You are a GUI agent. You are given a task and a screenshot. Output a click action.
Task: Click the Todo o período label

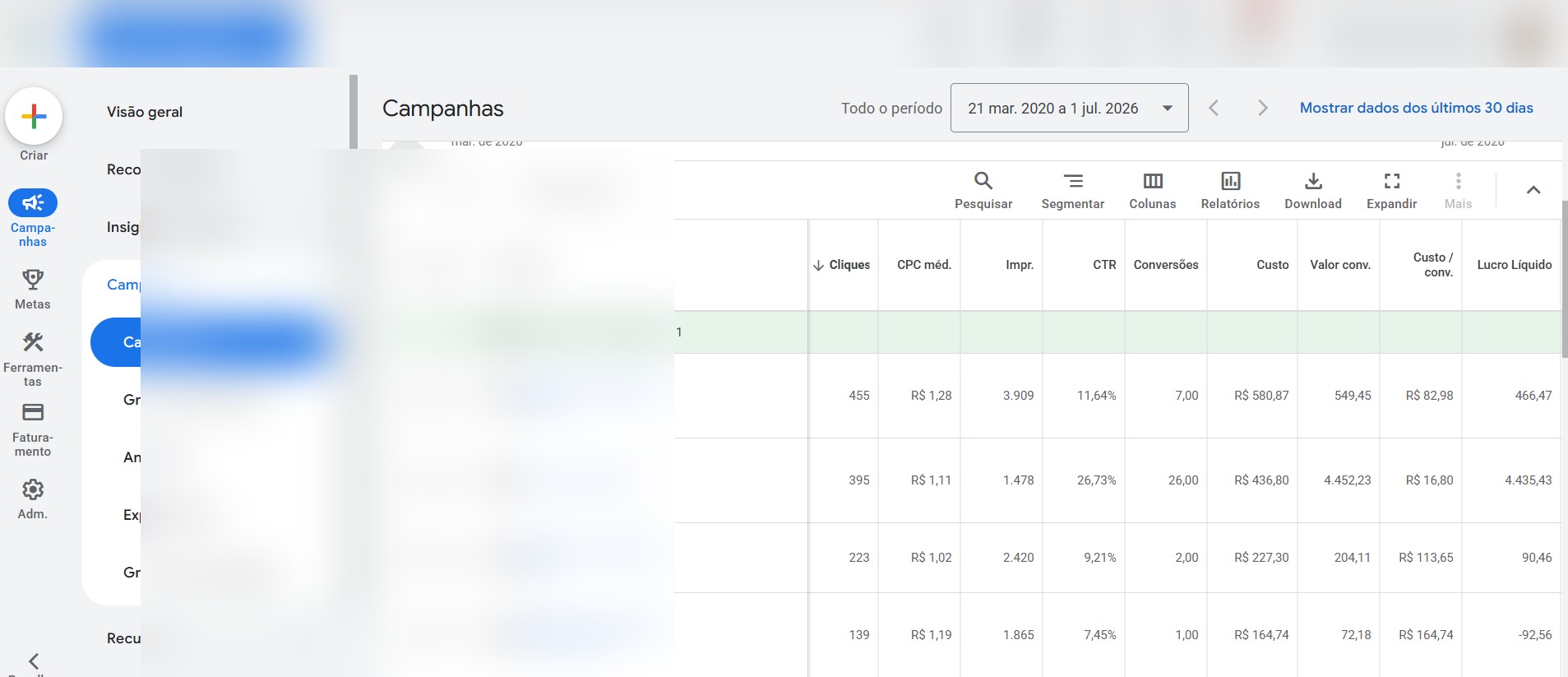click(x=891, y=109)
